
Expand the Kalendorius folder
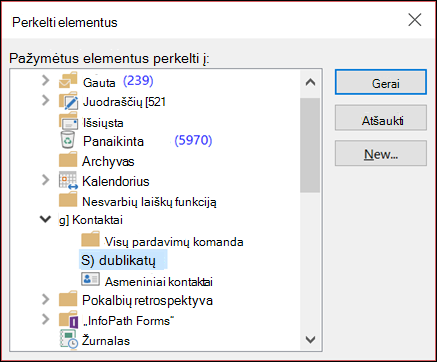46,180
